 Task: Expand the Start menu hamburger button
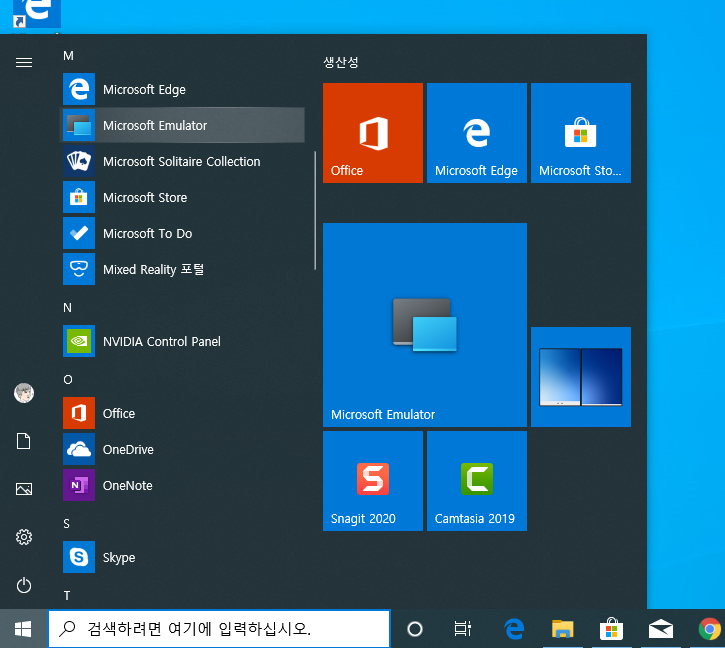point(24,62)
